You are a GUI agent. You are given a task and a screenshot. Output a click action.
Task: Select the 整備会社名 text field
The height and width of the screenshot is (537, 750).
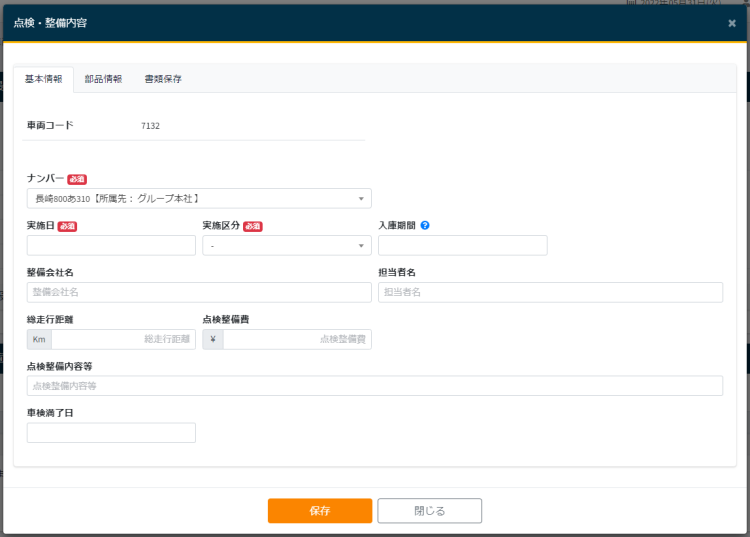pyautogui.click(x=199, y=292)
